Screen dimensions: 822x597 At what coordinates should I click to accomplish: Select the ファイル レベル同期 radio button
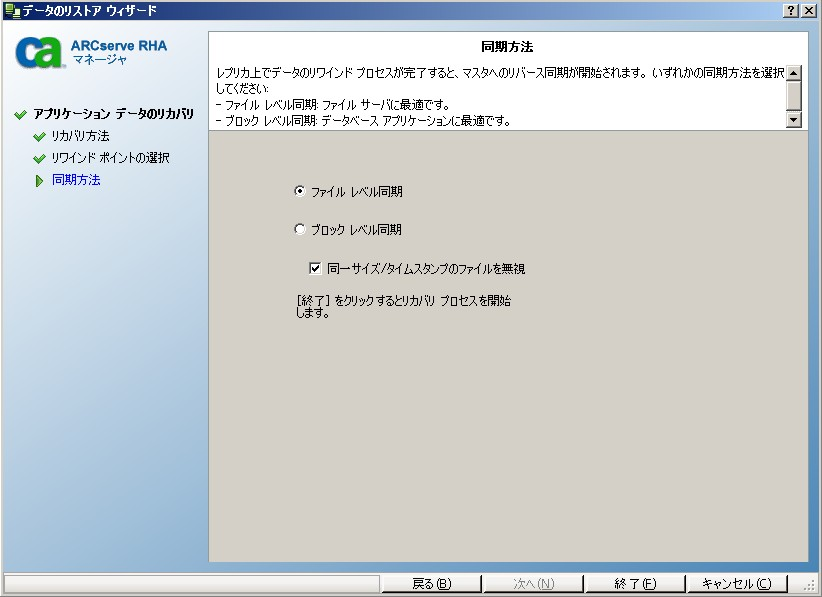tap(299, 191)
